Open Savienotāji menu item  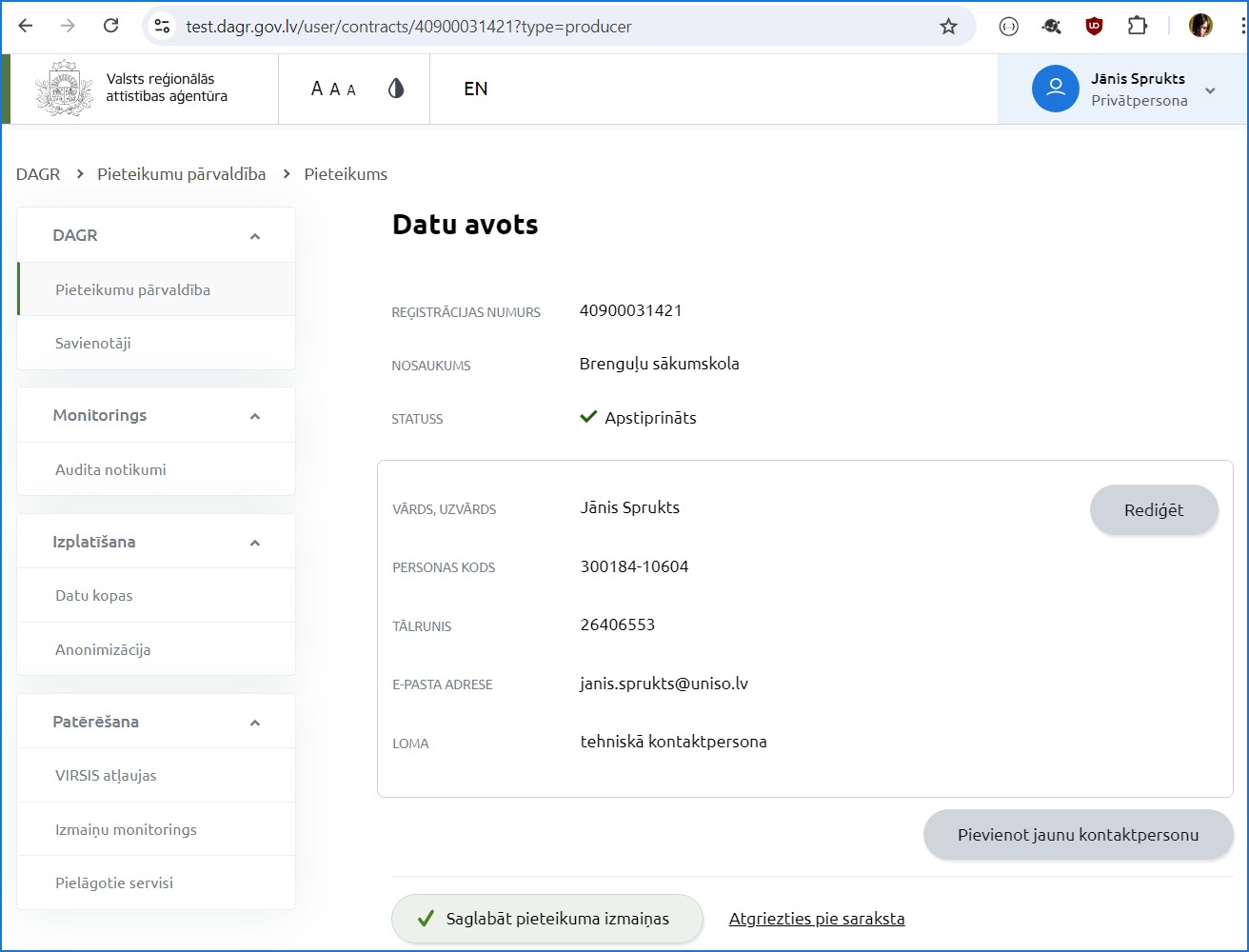click(156, 343)
